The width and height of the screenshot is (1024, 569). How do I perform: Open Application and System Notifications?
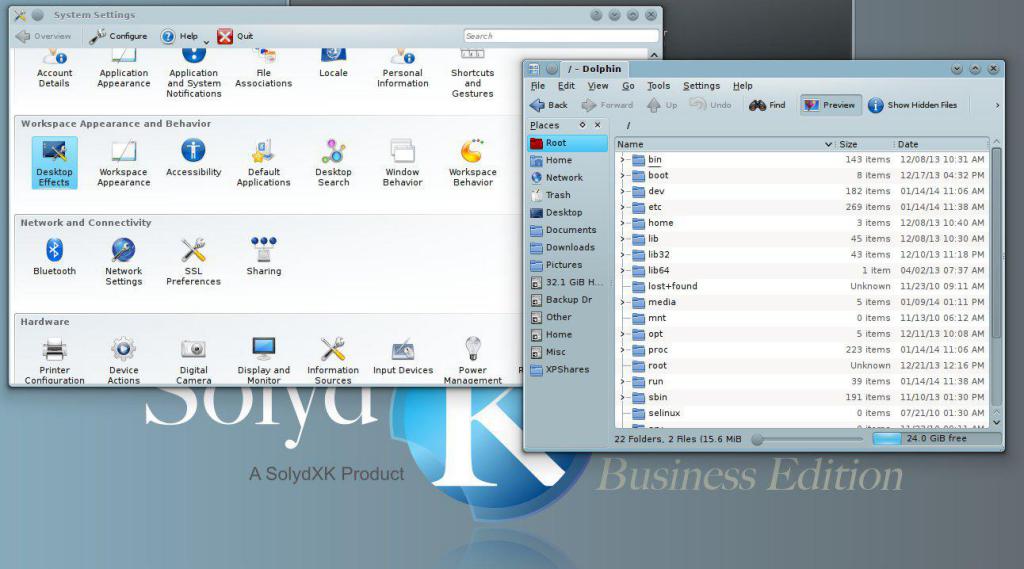193,74
